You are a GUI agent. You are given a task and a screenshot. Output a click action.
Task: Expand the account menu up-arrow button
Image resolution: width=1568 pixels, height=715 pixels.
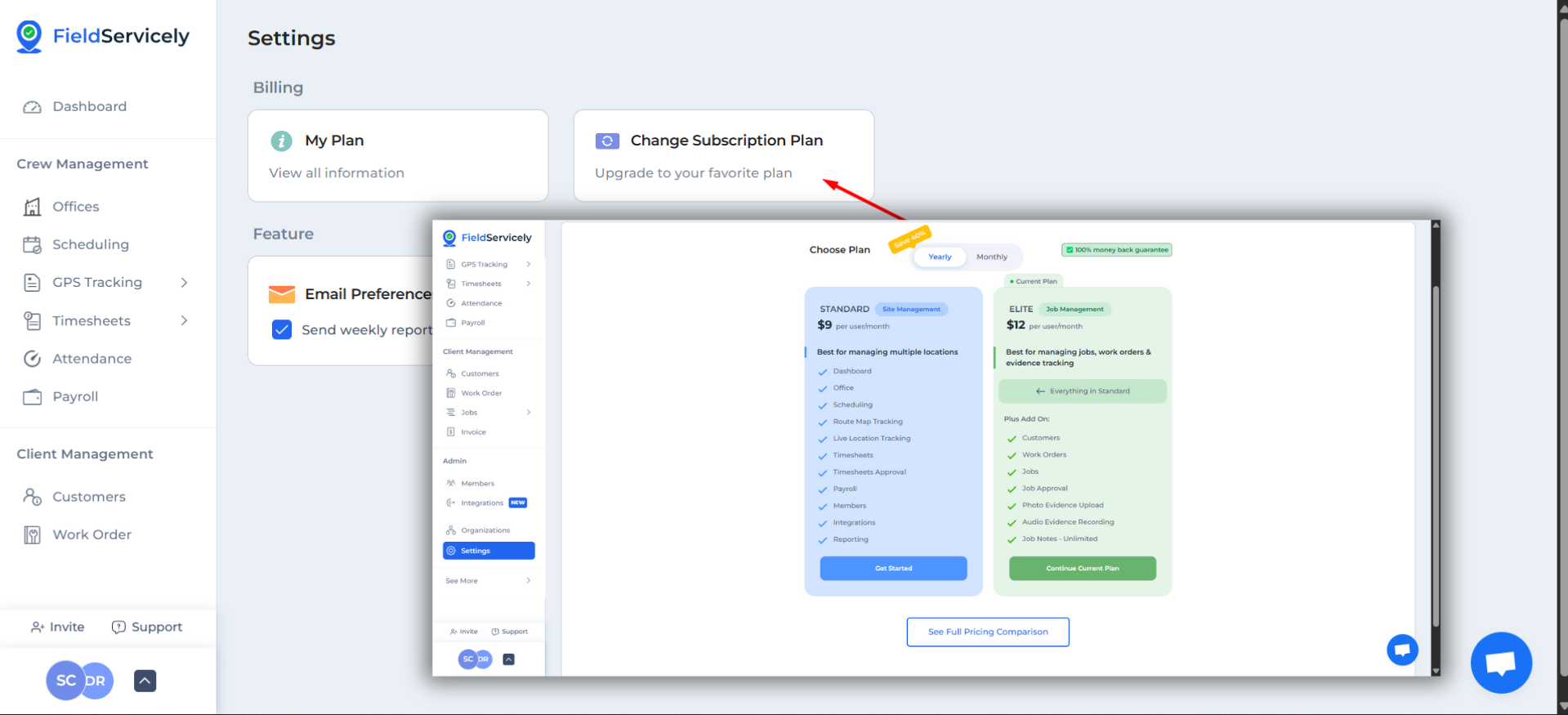click(x=145, y=681)
